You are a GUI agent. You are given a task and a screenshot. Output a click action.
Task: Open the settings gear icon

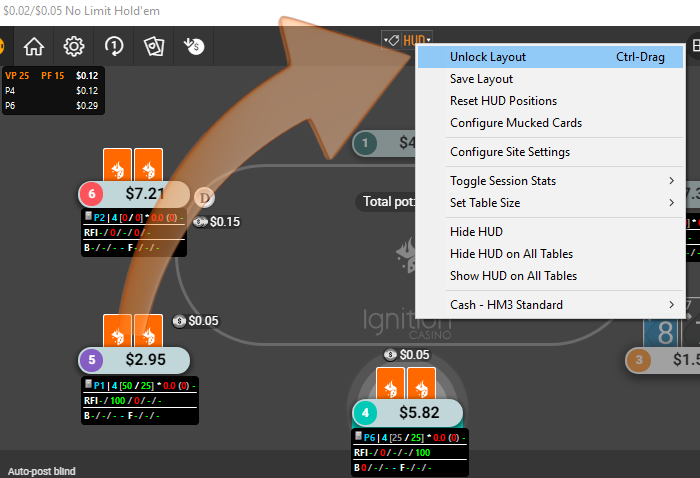[x=74, y=46]
